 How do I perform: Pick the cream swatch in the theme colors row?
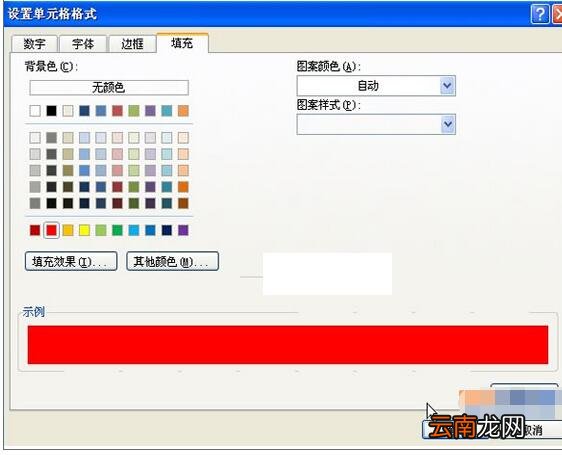click(x=68, y=111)
